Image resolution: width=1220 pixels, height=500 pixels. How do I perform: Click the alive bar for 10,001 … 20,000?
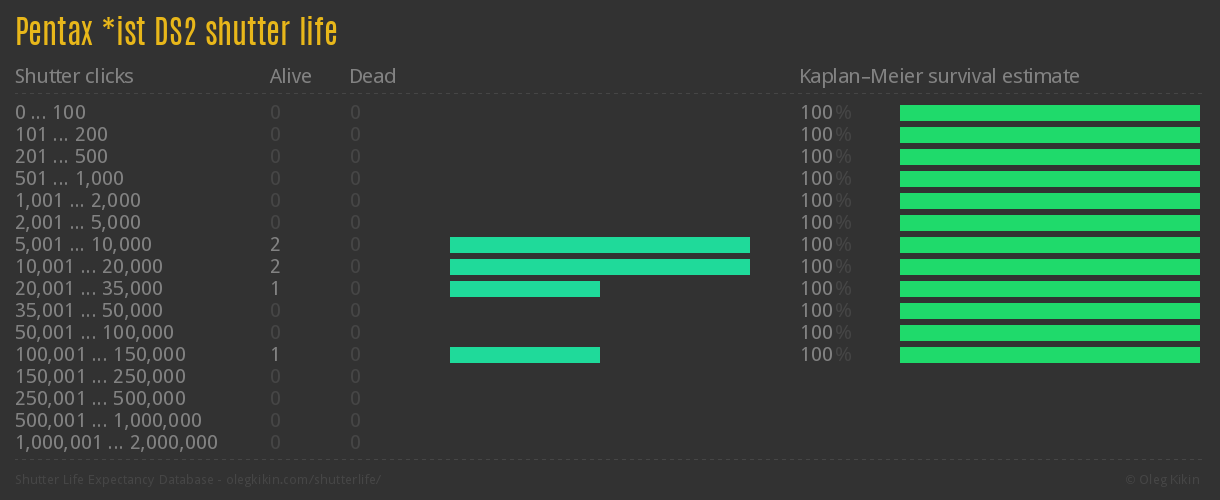point(599,267)
